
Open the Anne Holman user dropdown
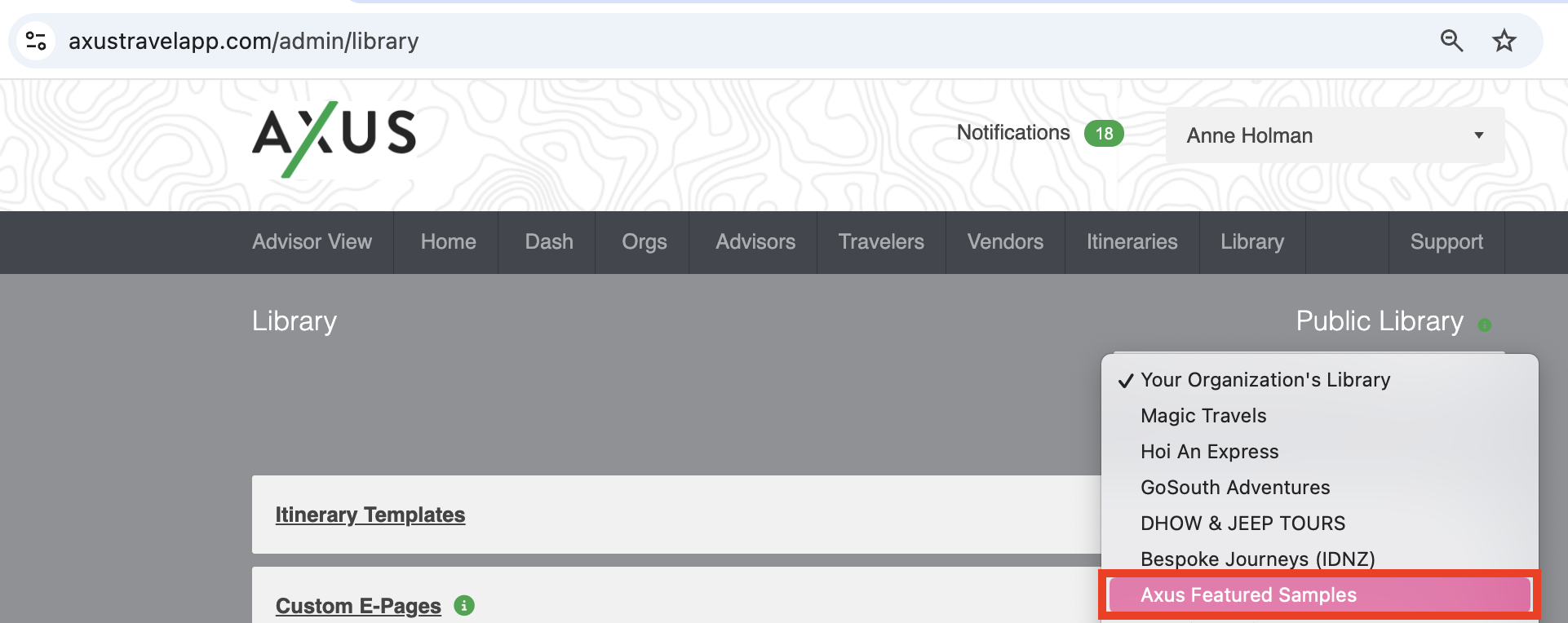pyautogui.click(x=1335, y=135)
